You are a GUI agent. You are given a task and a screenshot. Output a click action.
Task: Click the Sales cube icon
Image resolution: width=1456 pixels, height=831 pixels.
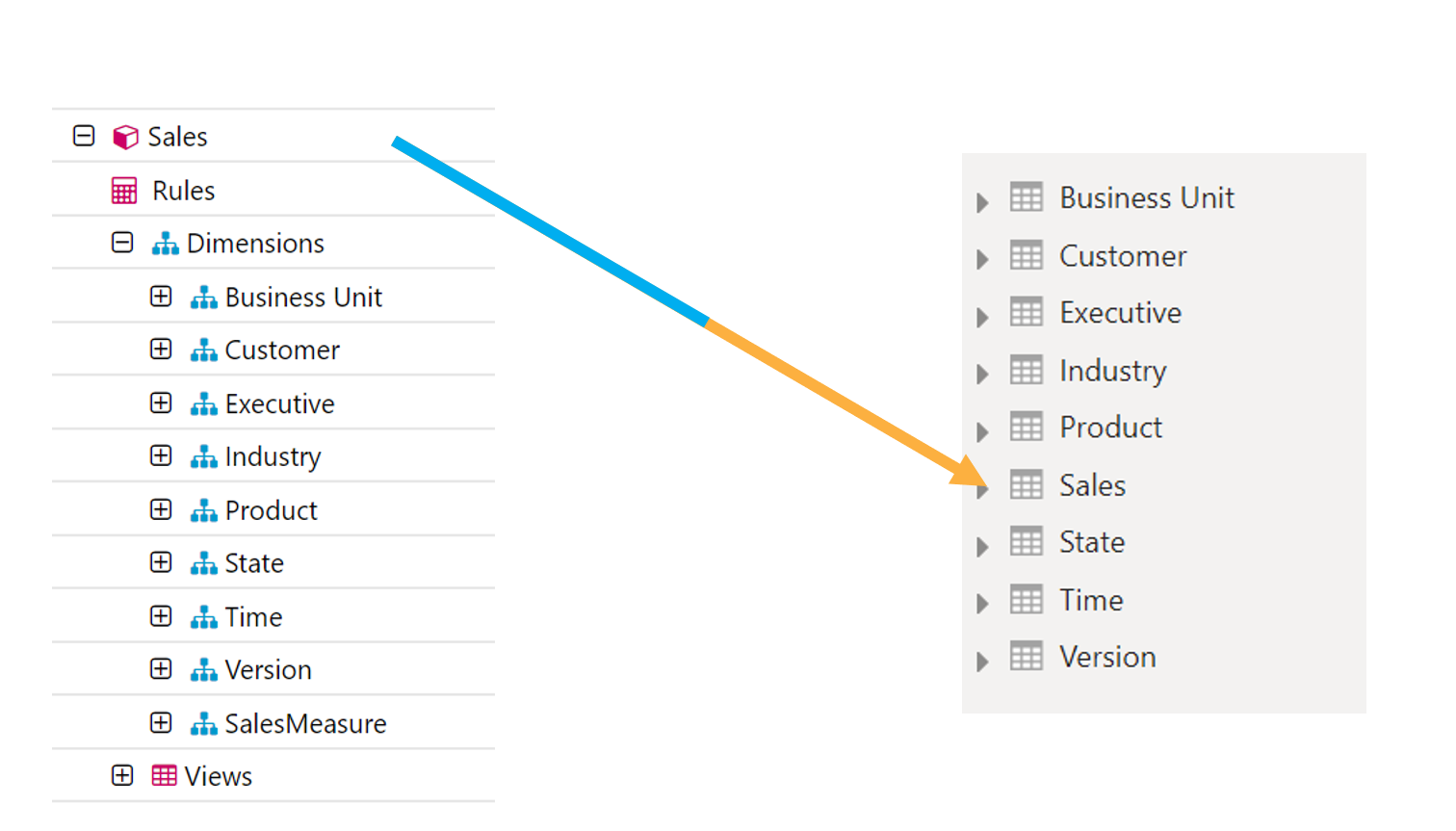click(x=125, y=137)
